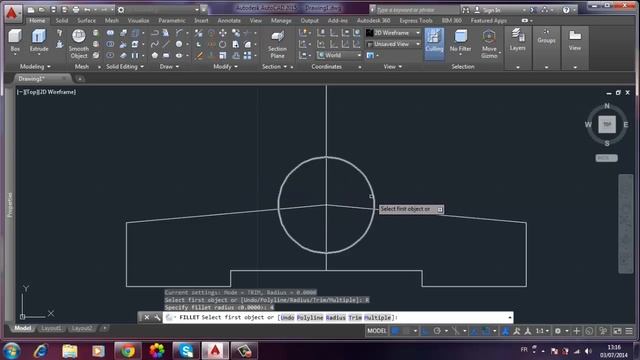This screenshot has height=360, width=640.
Task: Click the TOP face of the ViewCube
Action: click(607, 124)
